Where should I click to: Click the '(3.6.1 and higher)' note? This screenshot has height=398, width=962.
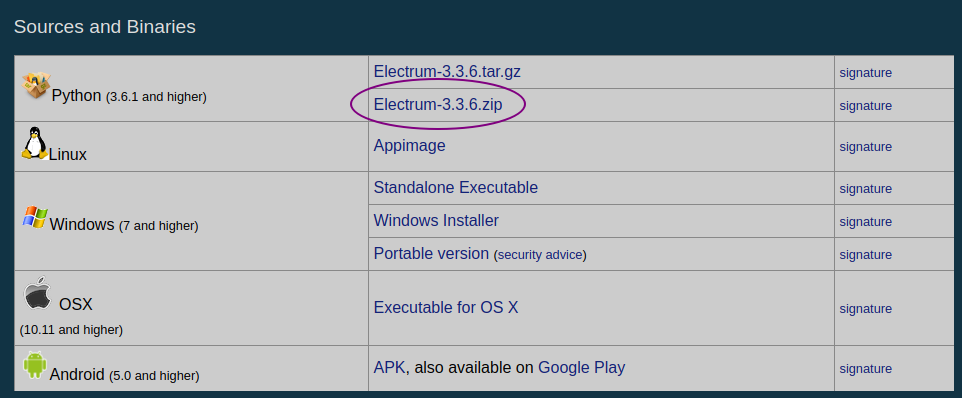[156, 97]
